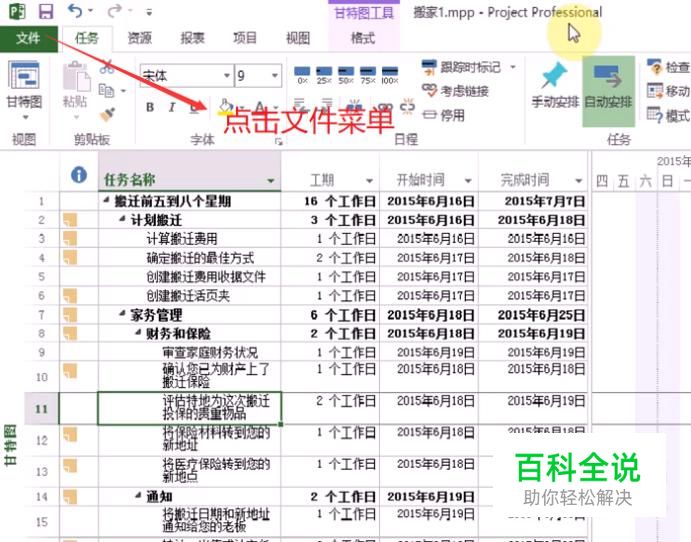Collapse summary task 通知
Image resolution: width=691 pixels, height=542 pixels.
point(138,496)
